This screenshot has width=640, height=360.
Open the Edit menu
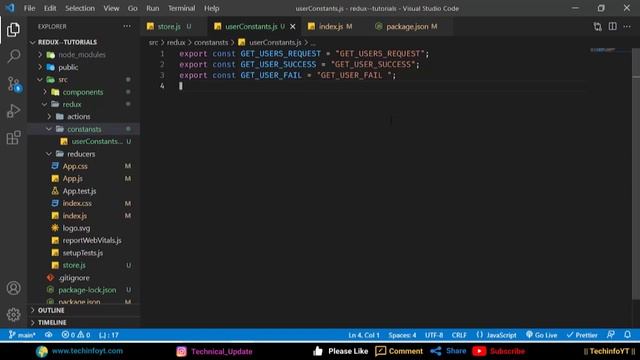(50, 8)
